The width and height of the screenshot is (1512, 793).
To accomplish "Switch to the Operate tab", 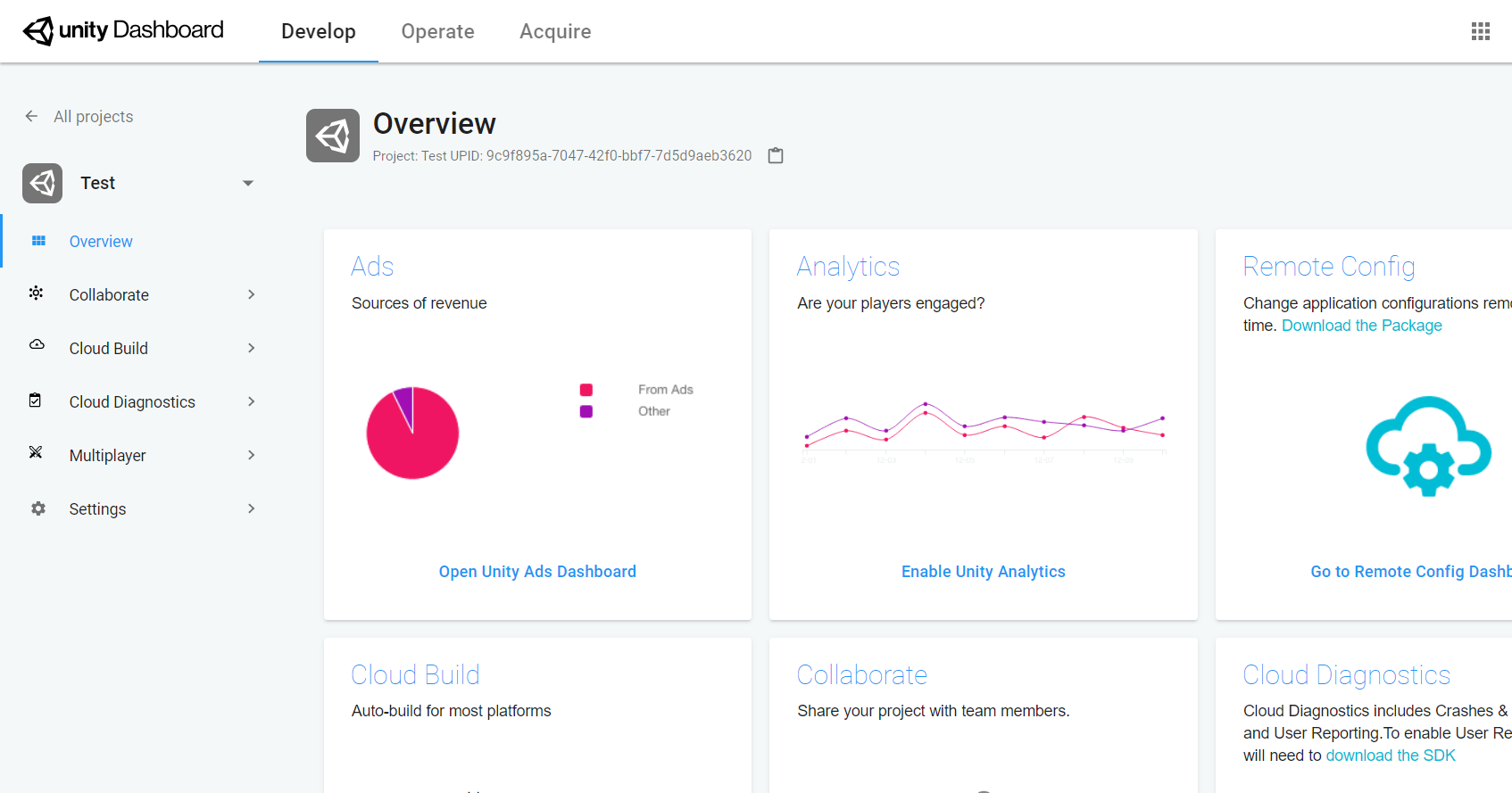I will coord(437,31).
